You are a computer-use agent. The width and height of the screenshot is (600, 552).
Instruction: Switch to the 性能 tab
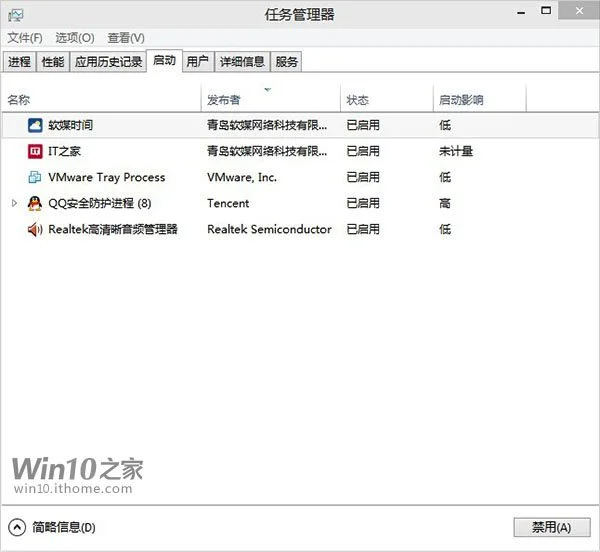[x=53, y=62]
